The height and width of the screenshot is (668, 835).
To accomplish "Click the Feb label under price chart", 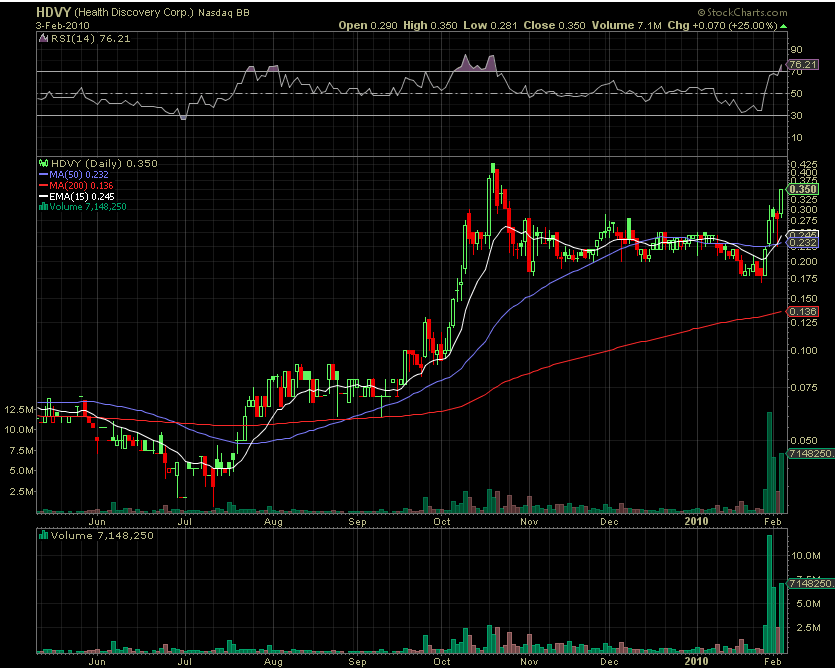I will 772,522.
